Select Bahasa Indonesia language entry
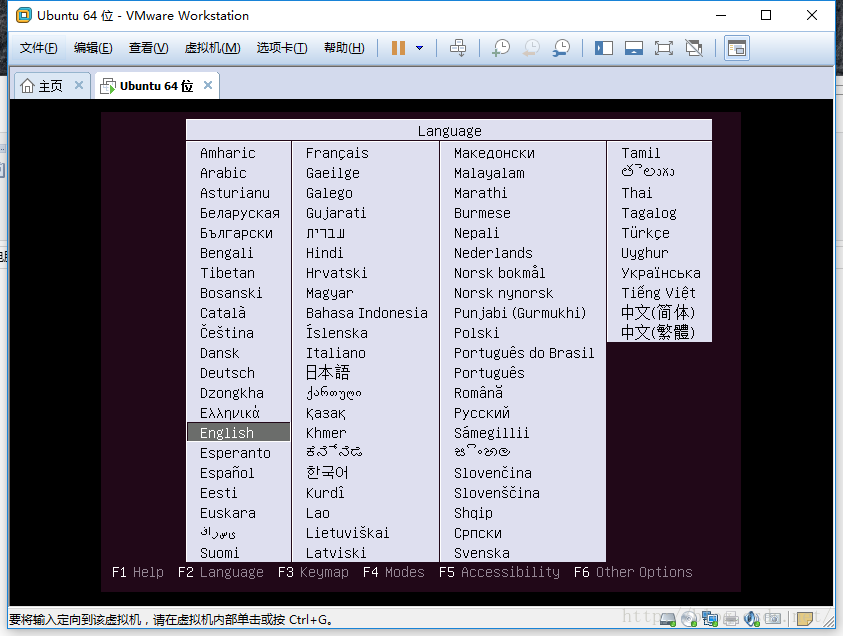 pyautogui.click(x=367, y=313)
